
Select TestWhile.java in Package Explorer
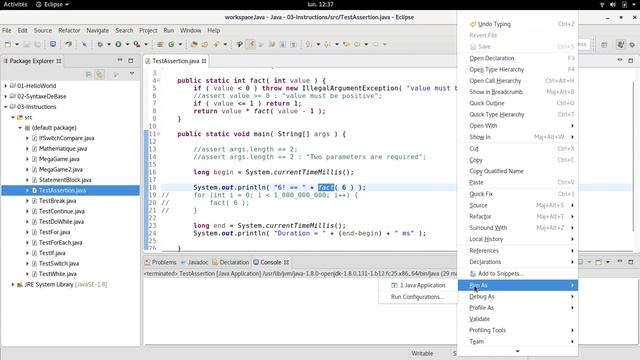[58, 274]
